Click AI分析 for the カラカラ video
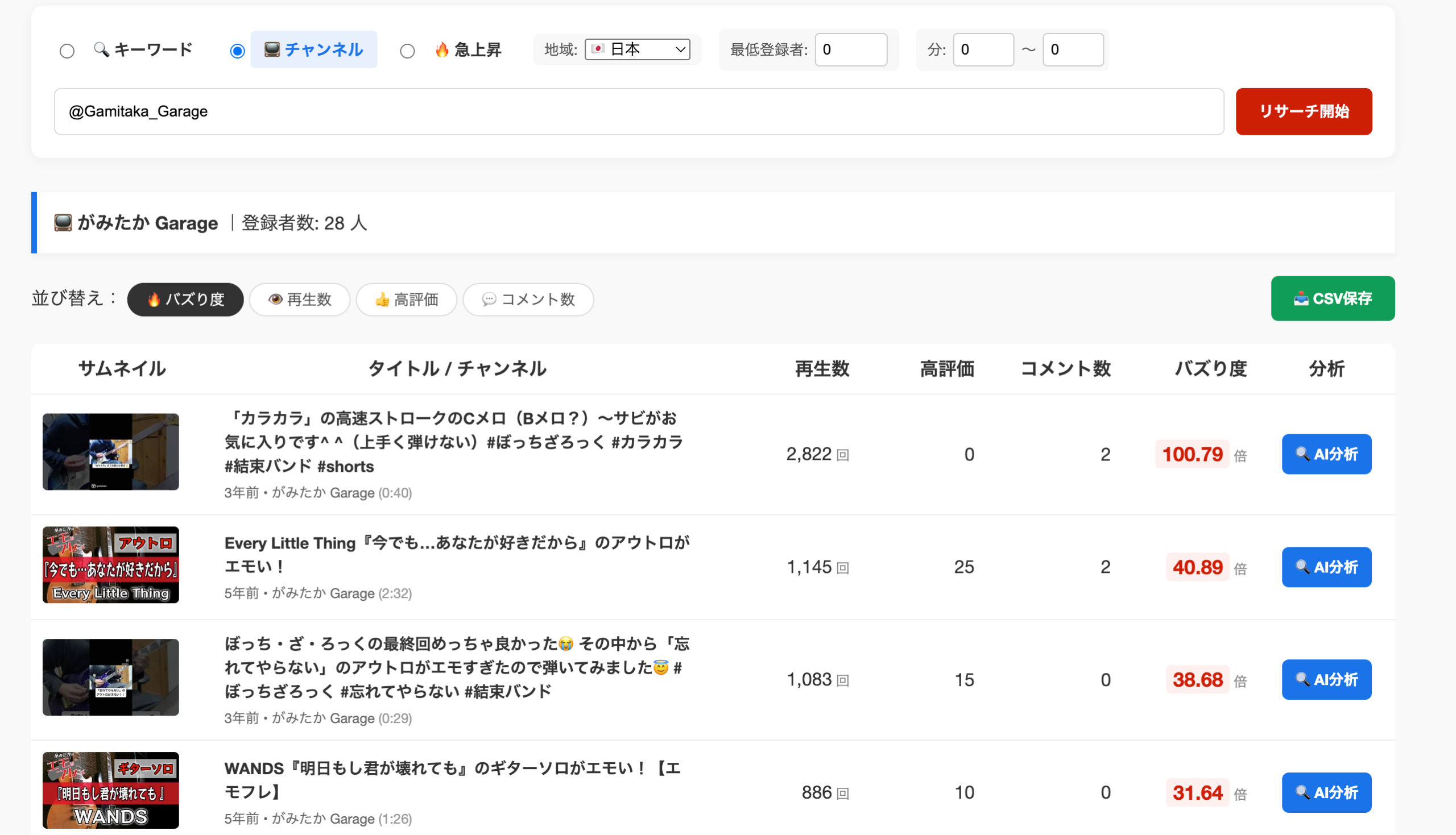The height and width of the screenshot is (835, 1456). tap(1326, 454)
